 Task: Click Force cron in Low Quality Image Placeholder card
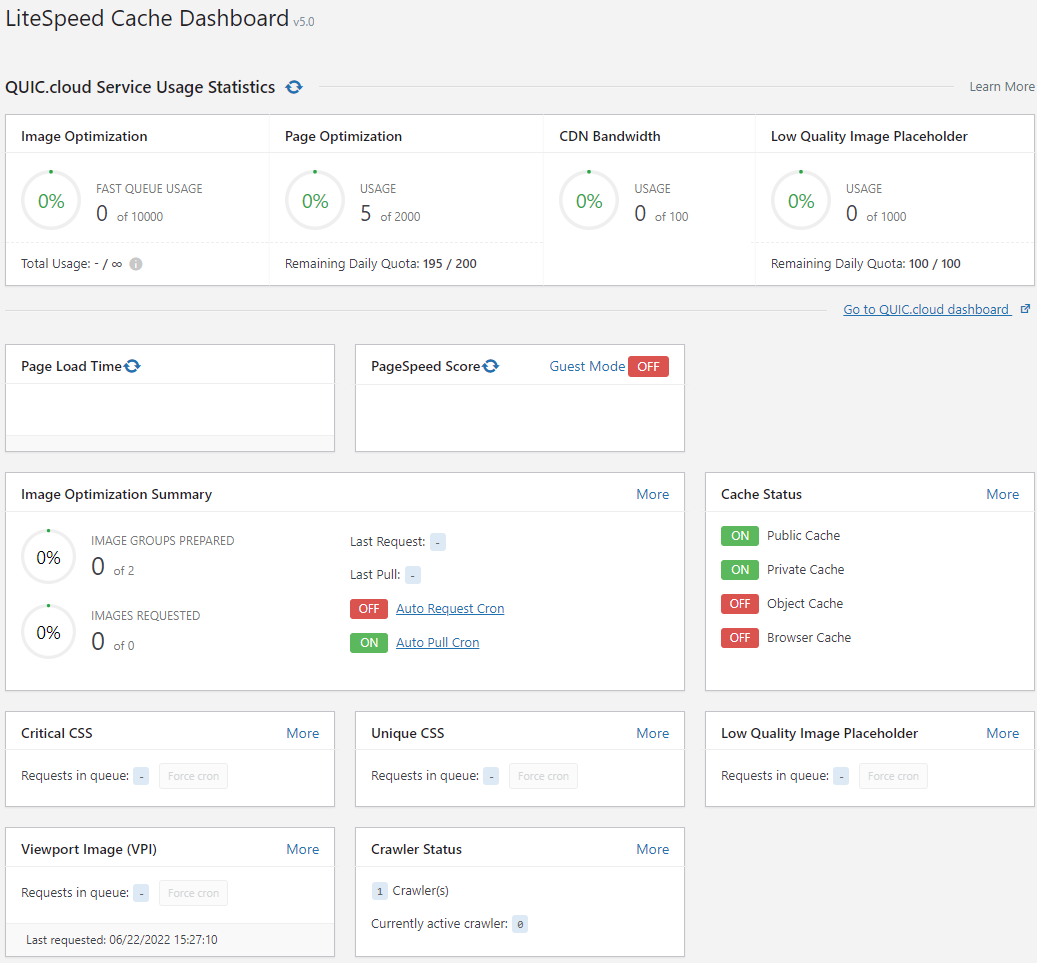click(893, 776)
